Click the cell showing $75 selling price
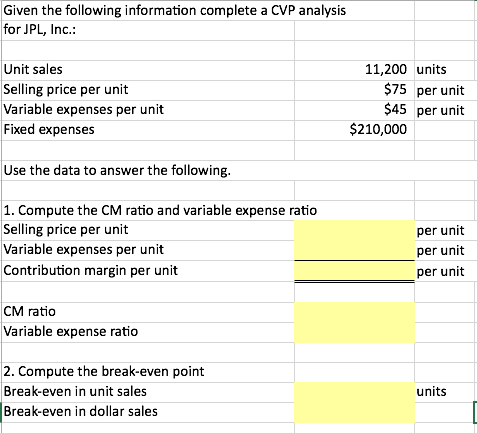The width and height of the screenshot is (477, 433). 354,90
